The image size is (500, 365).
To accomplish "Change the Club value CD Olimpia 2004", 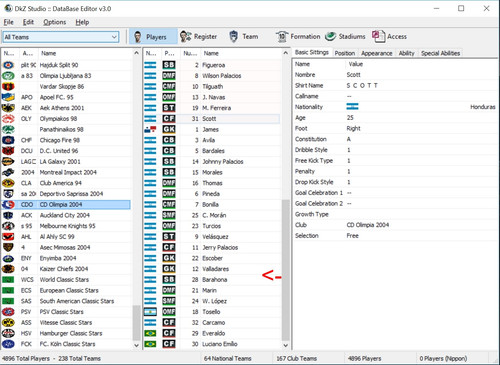I will click(x=368, y=225).
